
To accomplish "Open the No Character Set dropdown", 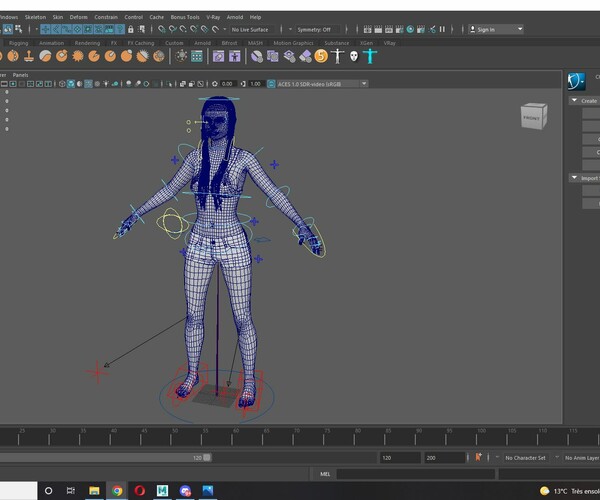I will [x=525, y=458].
